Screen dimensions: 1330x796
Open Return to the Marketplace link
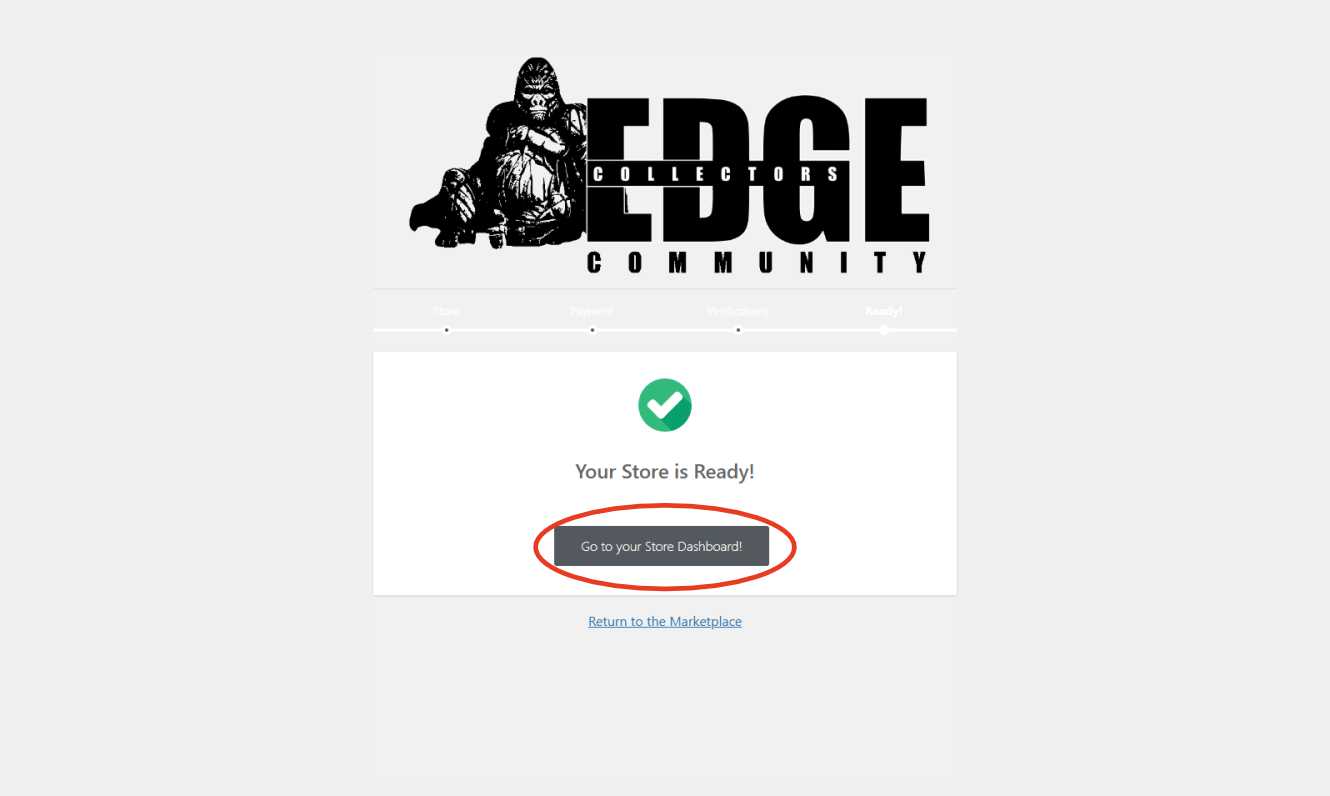pos(665,621)
